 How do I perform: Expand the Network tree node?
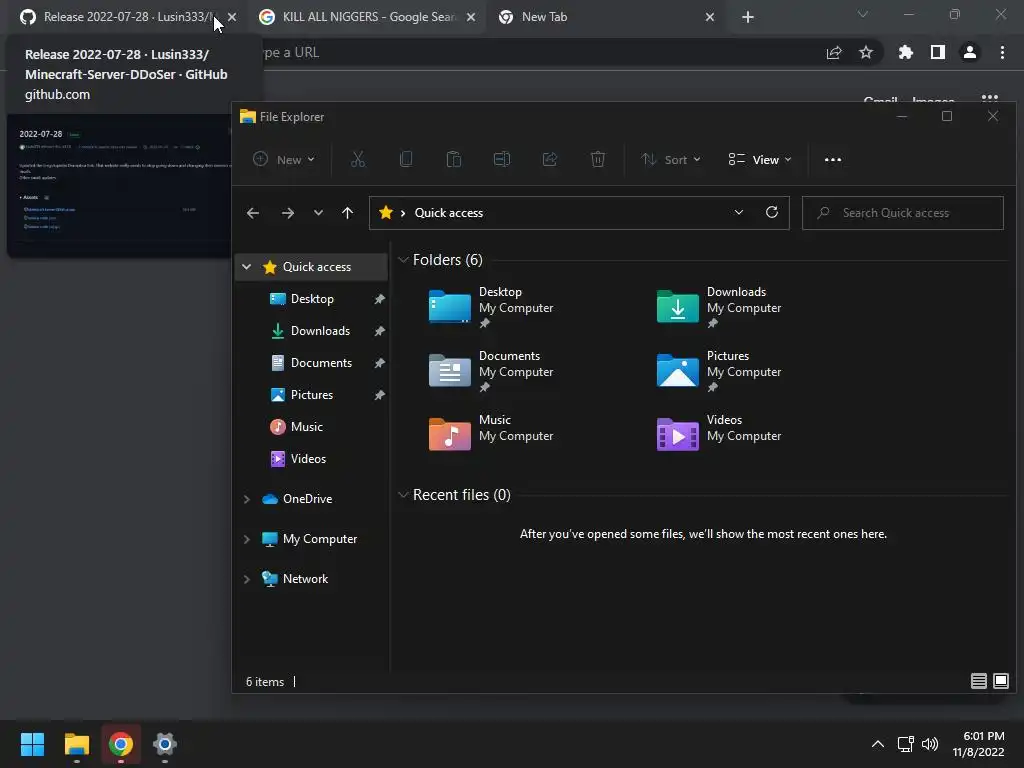(246, 579)
